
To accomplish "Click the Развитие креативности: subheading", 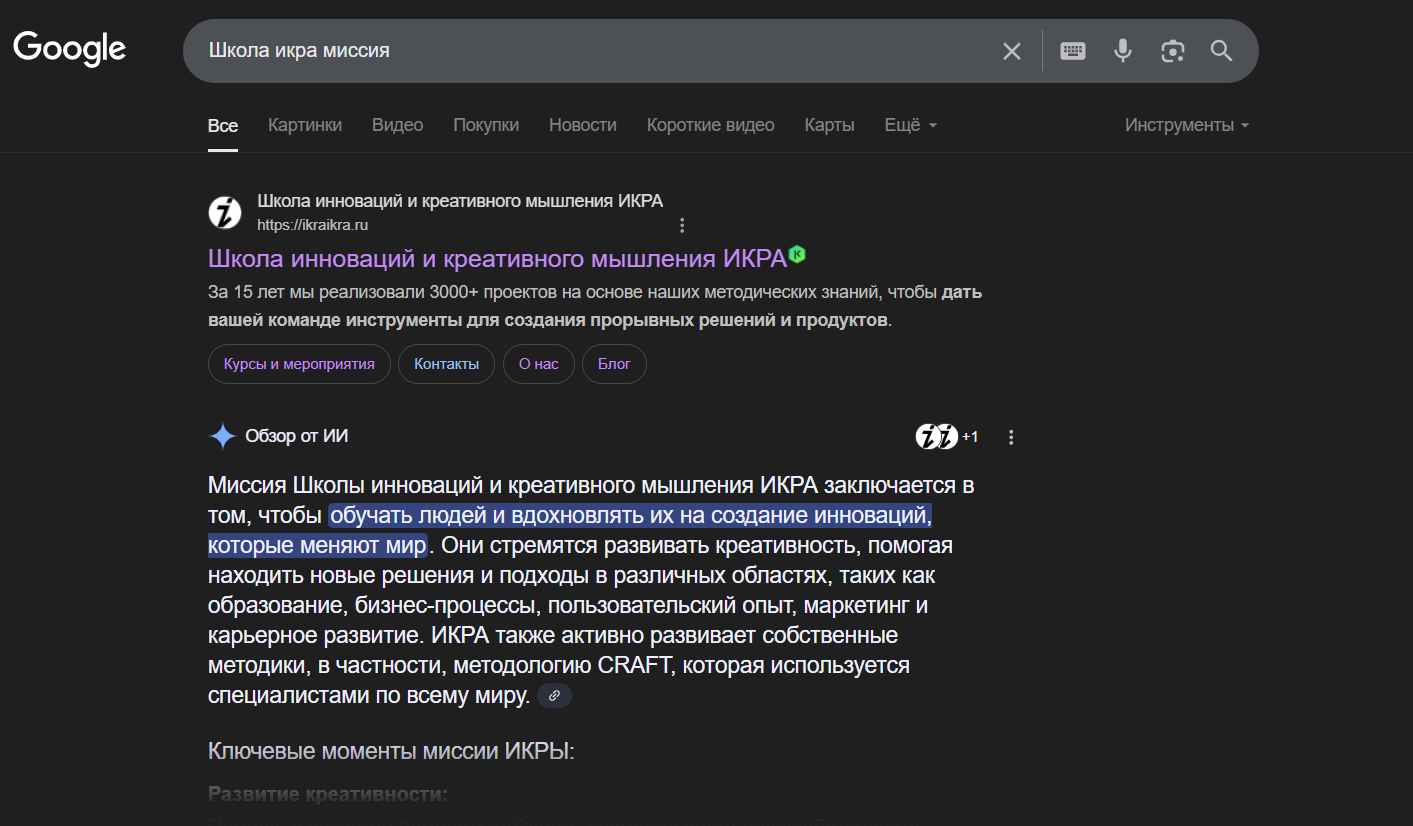I will [328, 794].
